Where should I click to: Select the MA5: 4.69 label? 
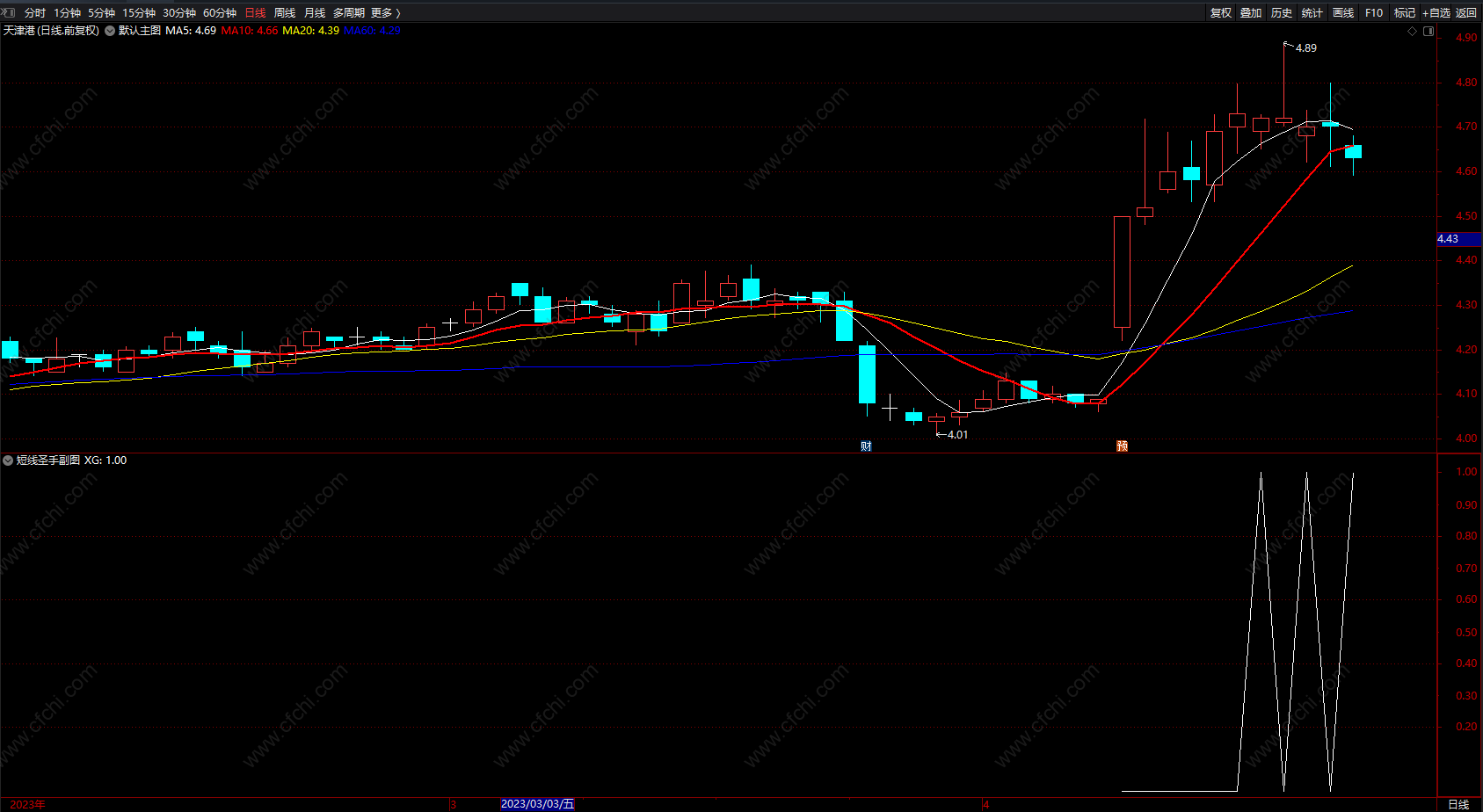point(191,31)
